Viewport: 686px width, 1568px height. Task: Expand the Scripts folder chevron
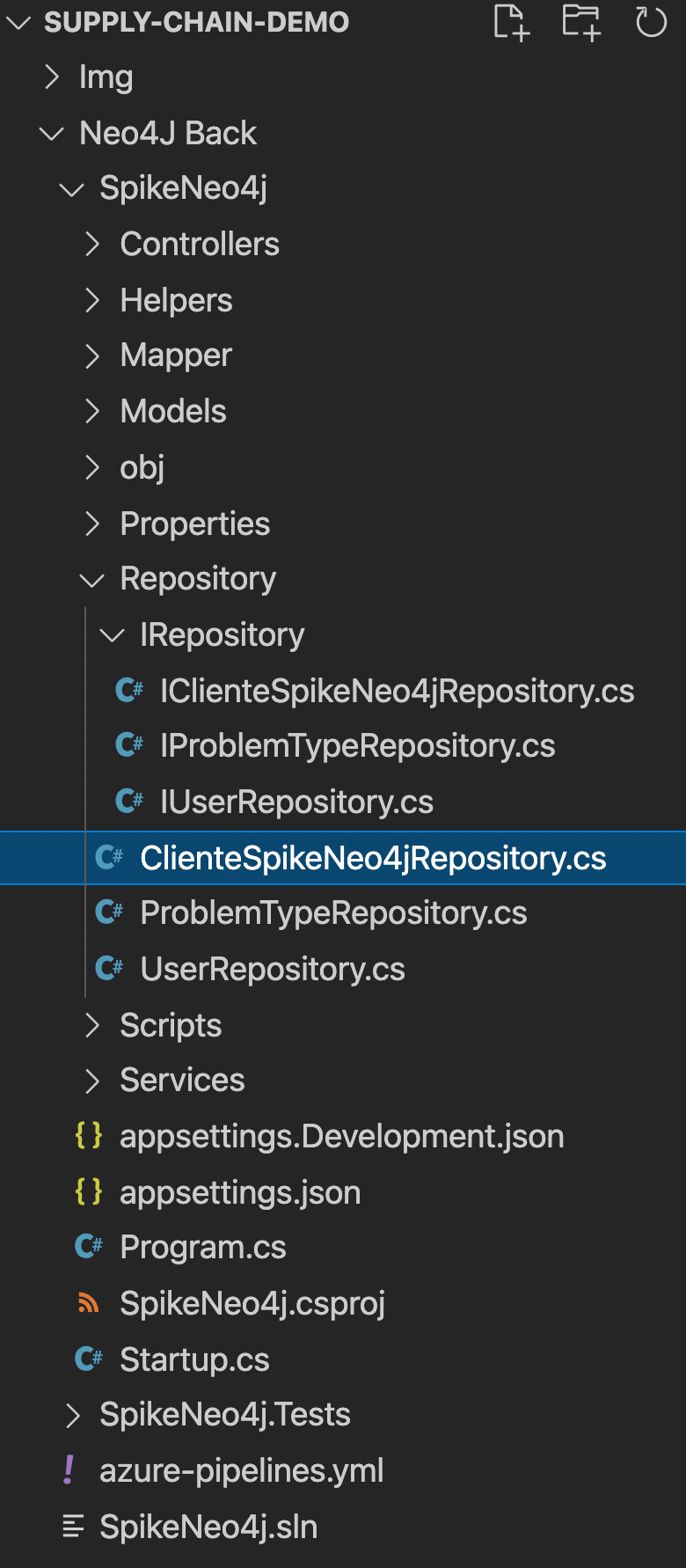(x=92, y=1025)
